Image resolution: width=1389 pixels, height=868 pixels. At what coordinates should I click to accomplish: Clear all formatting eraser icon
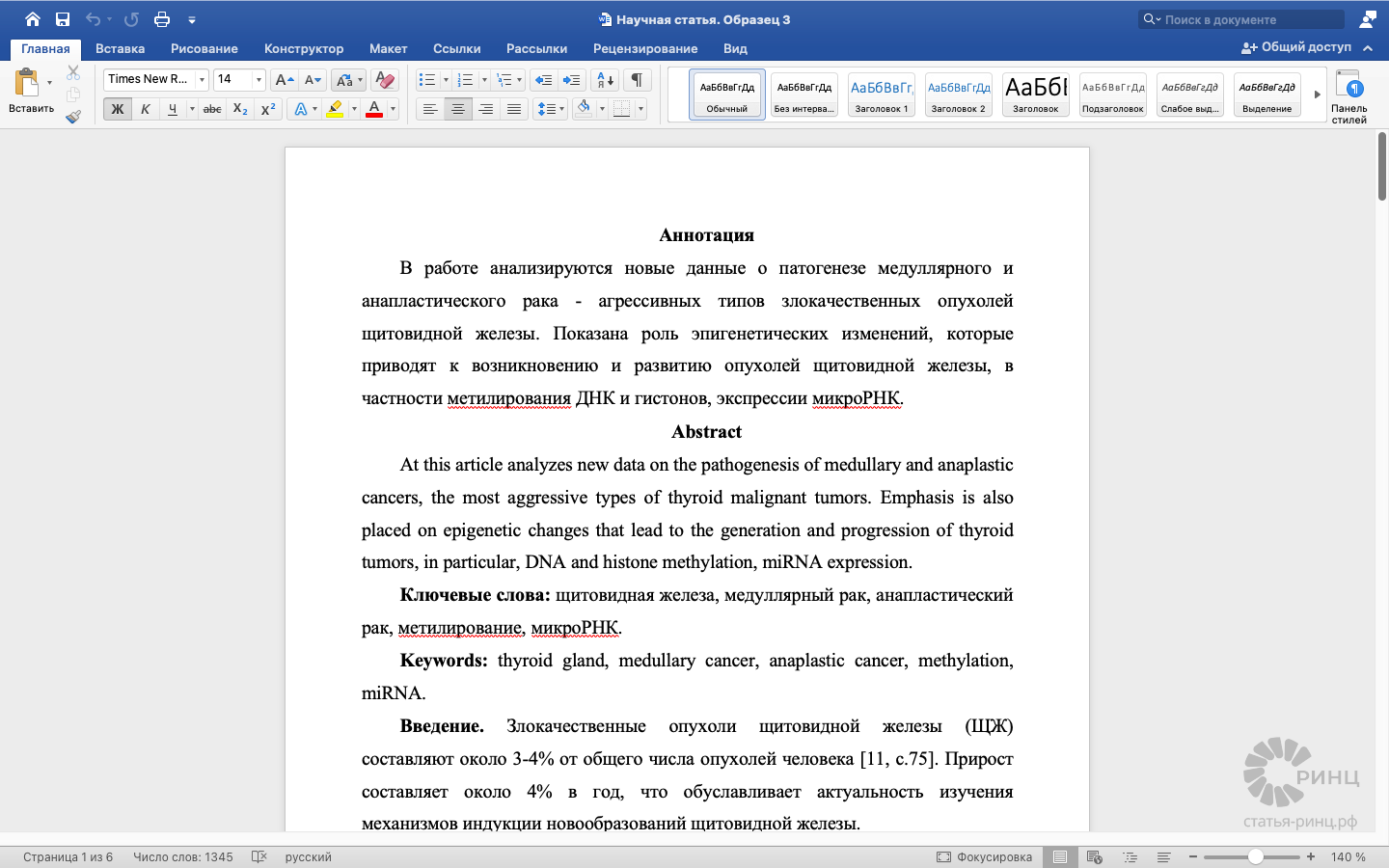coord(384,80)
